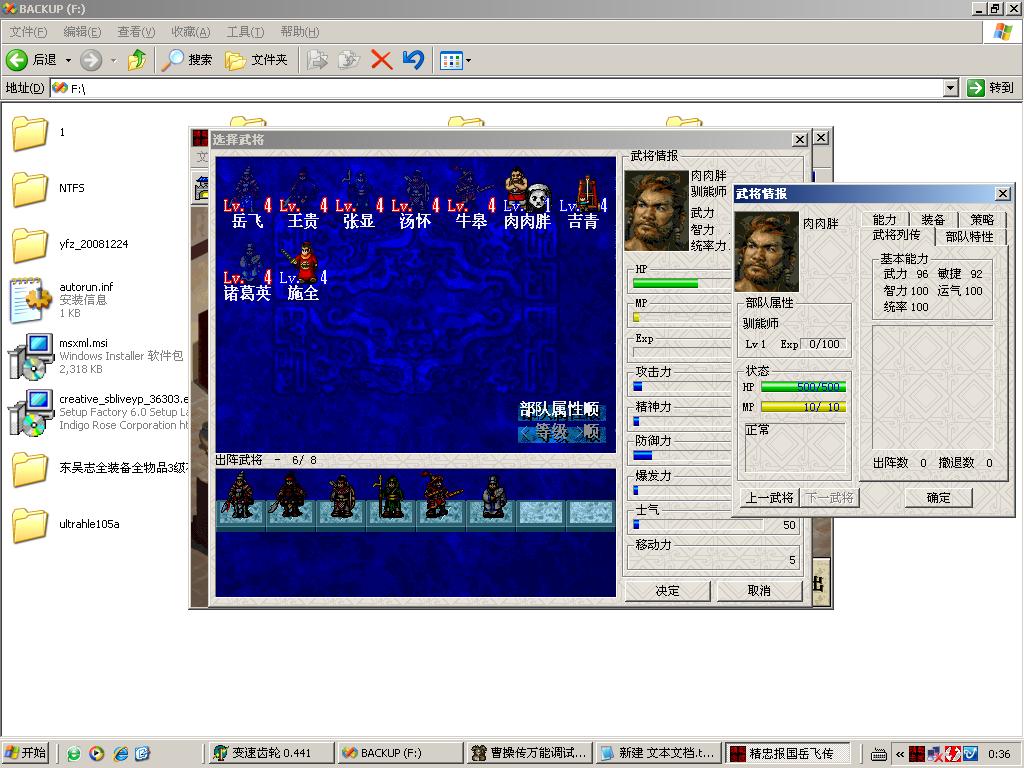Toggle the 等级顺 level sort option
Screen dimensions: 1024x768
561,433
